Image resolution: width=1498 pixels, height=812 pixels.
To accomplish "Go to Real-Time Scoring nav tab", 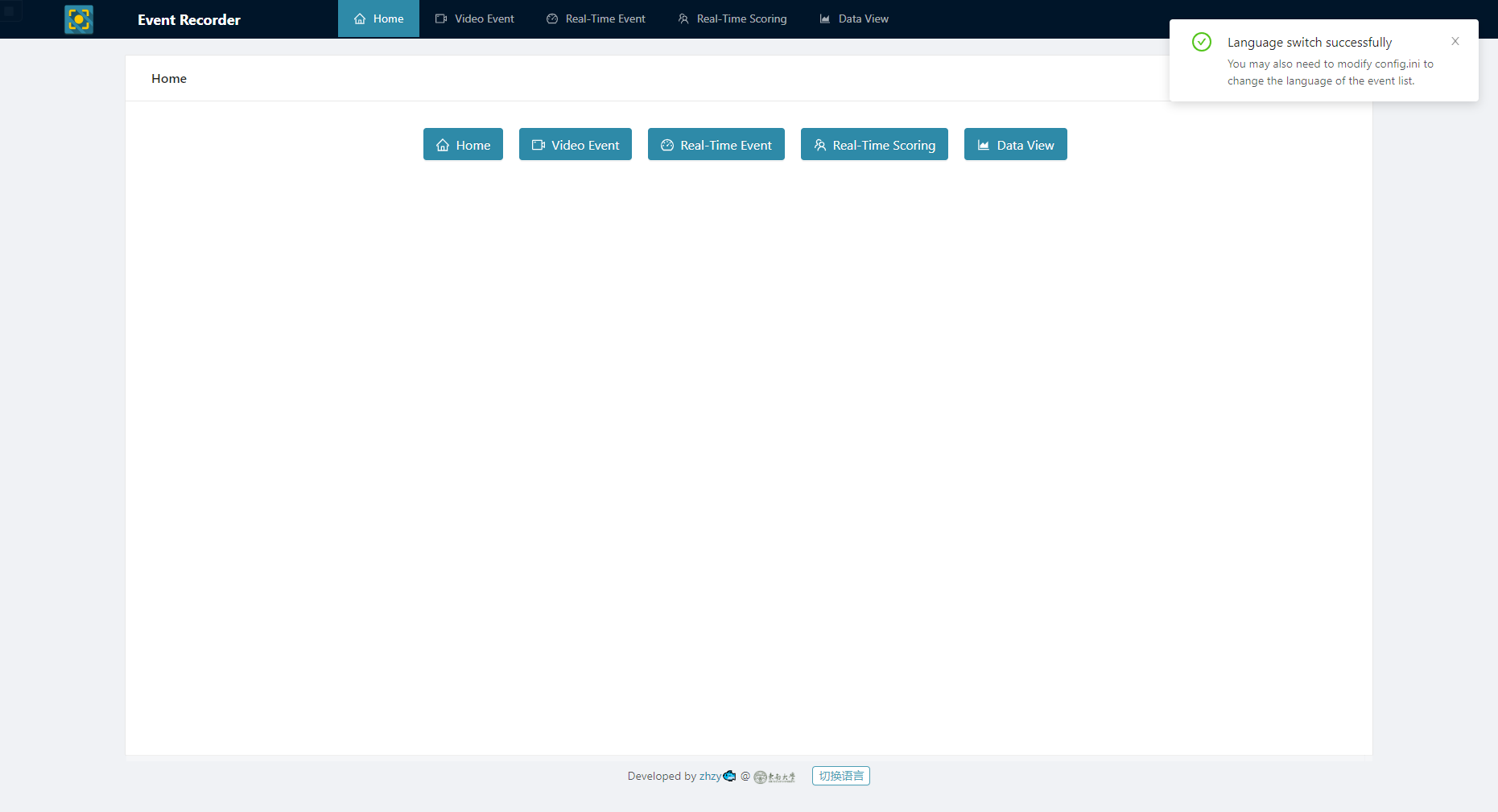I will (x=732, y=19).
